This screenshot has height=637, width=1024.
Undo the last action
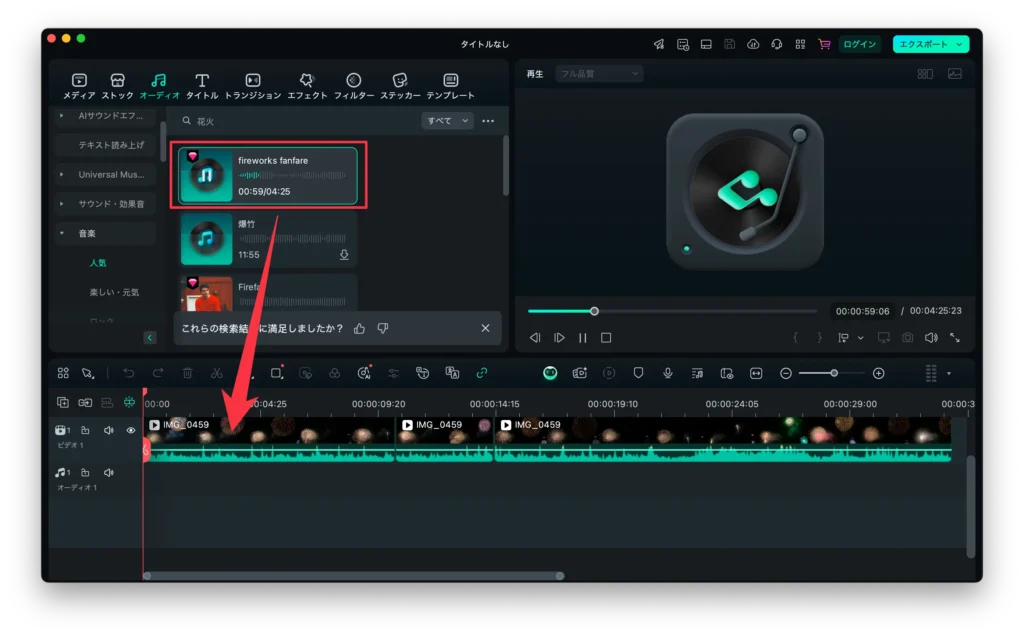coord(130,373)
